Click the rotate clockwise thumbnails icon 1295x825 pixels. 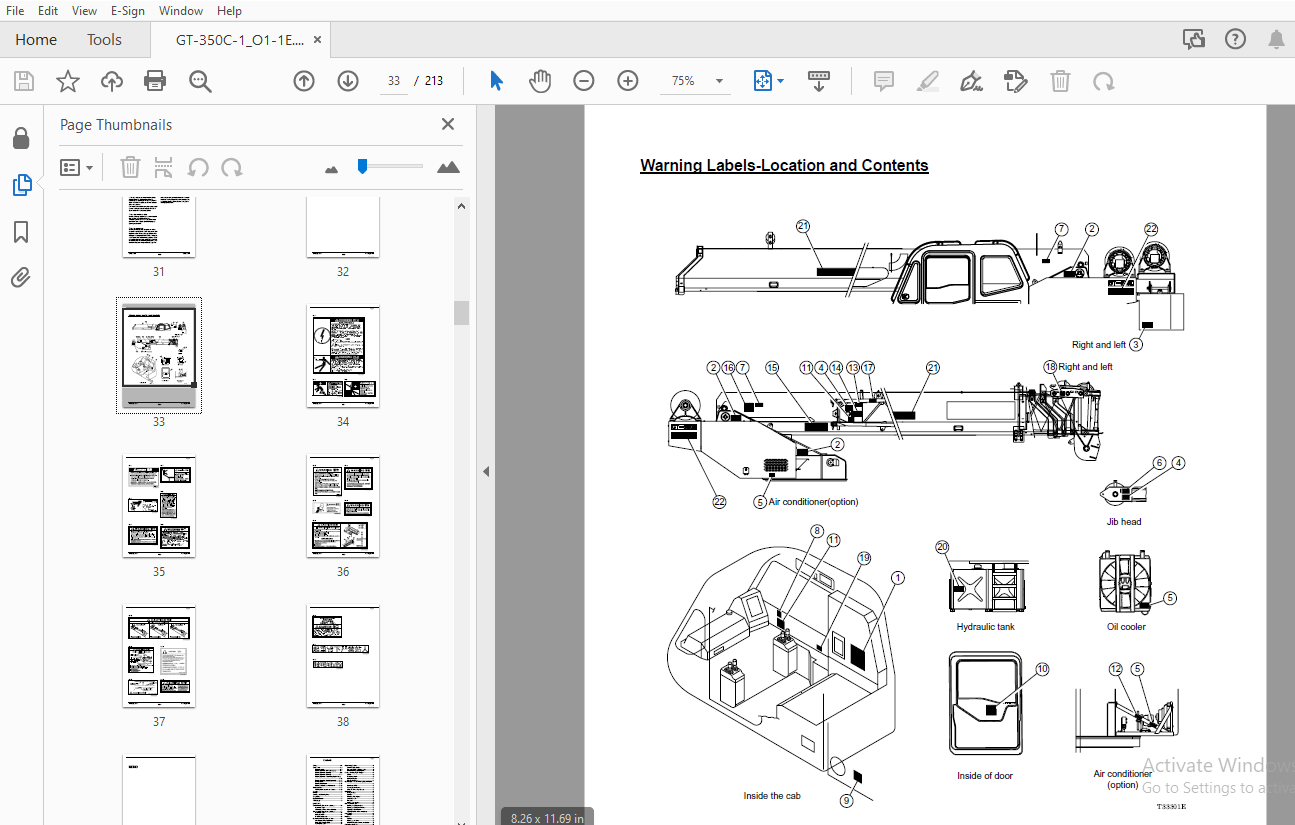pos(232,167)
